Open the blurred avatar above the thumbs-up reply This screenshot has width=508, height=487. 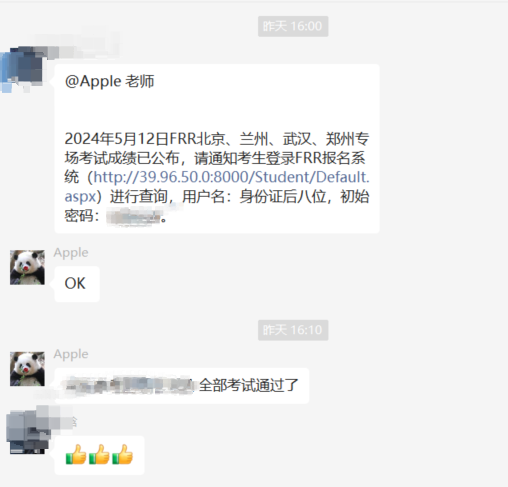click(27, 432)
